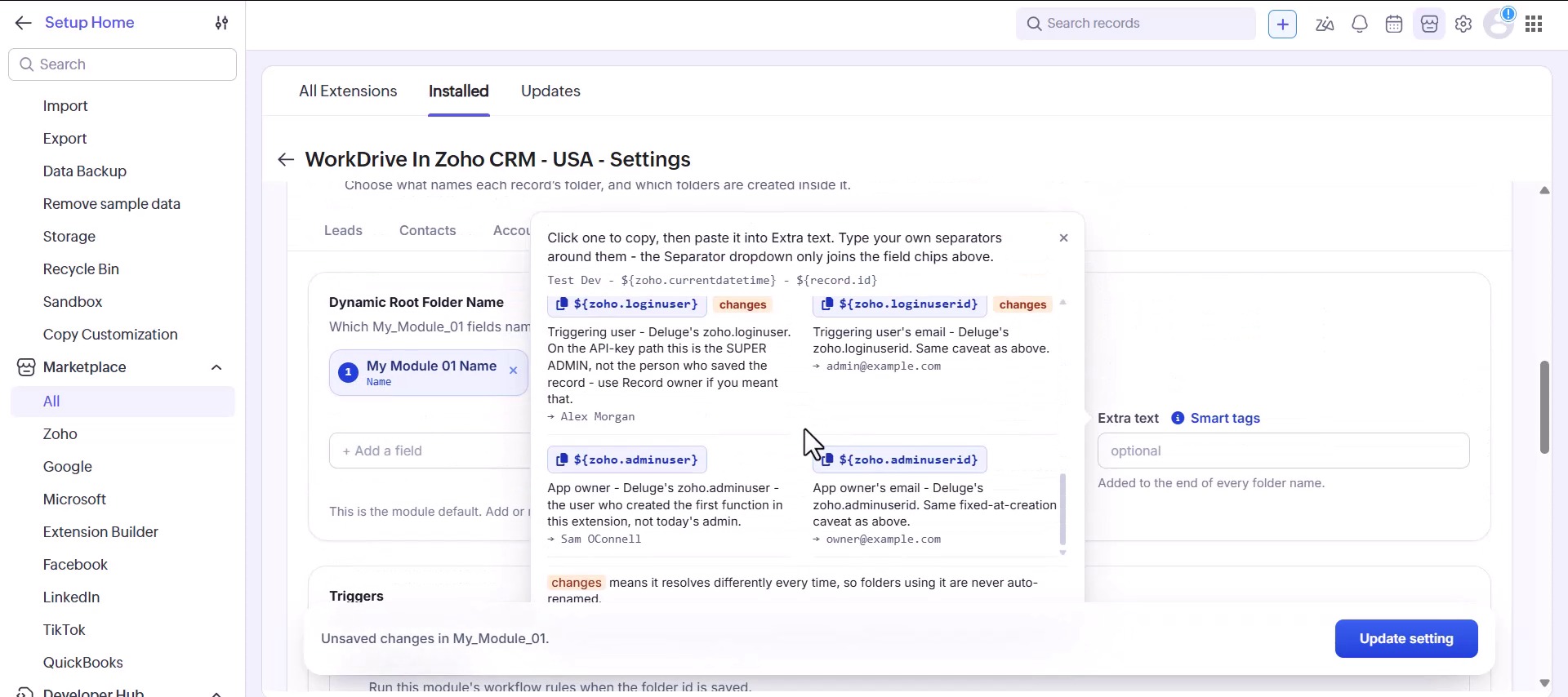Open the Marketplace icon in header
This screenshot has height=697, width=1568.
click(x=1429, y=24)
